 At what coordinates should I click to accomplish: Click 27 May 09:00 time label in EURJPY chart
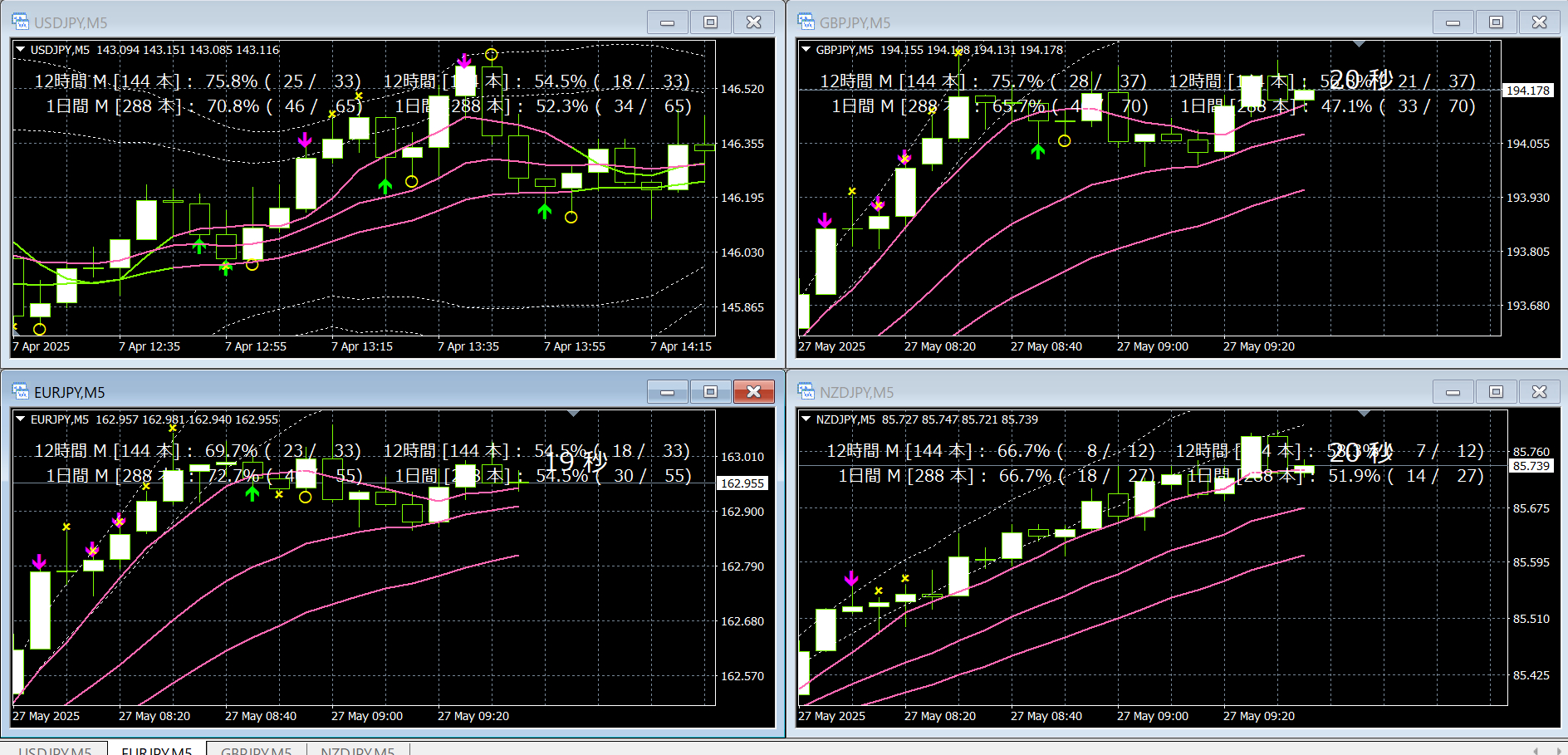367,716
